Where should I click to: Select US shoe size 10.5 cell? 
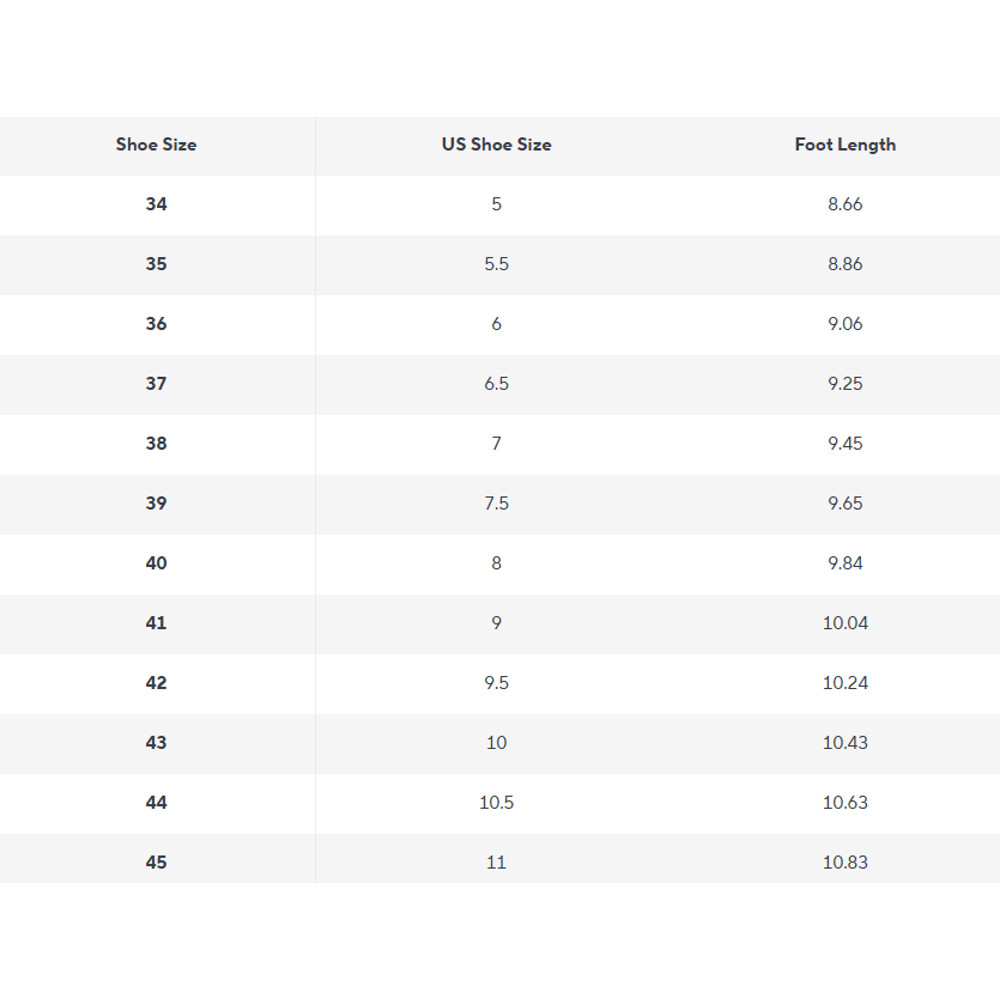pyautogui.click(x=496, y=802)
